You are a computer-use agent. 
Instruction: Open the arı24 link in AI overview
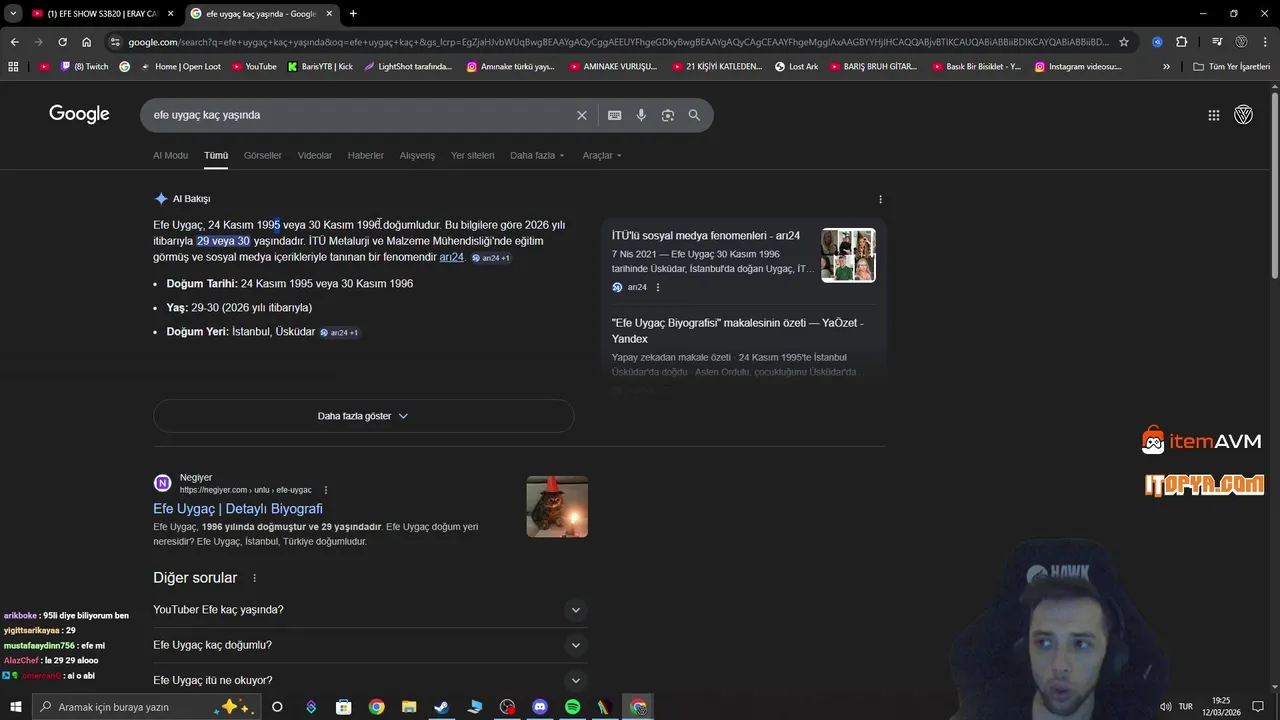[x=451, y=257]
